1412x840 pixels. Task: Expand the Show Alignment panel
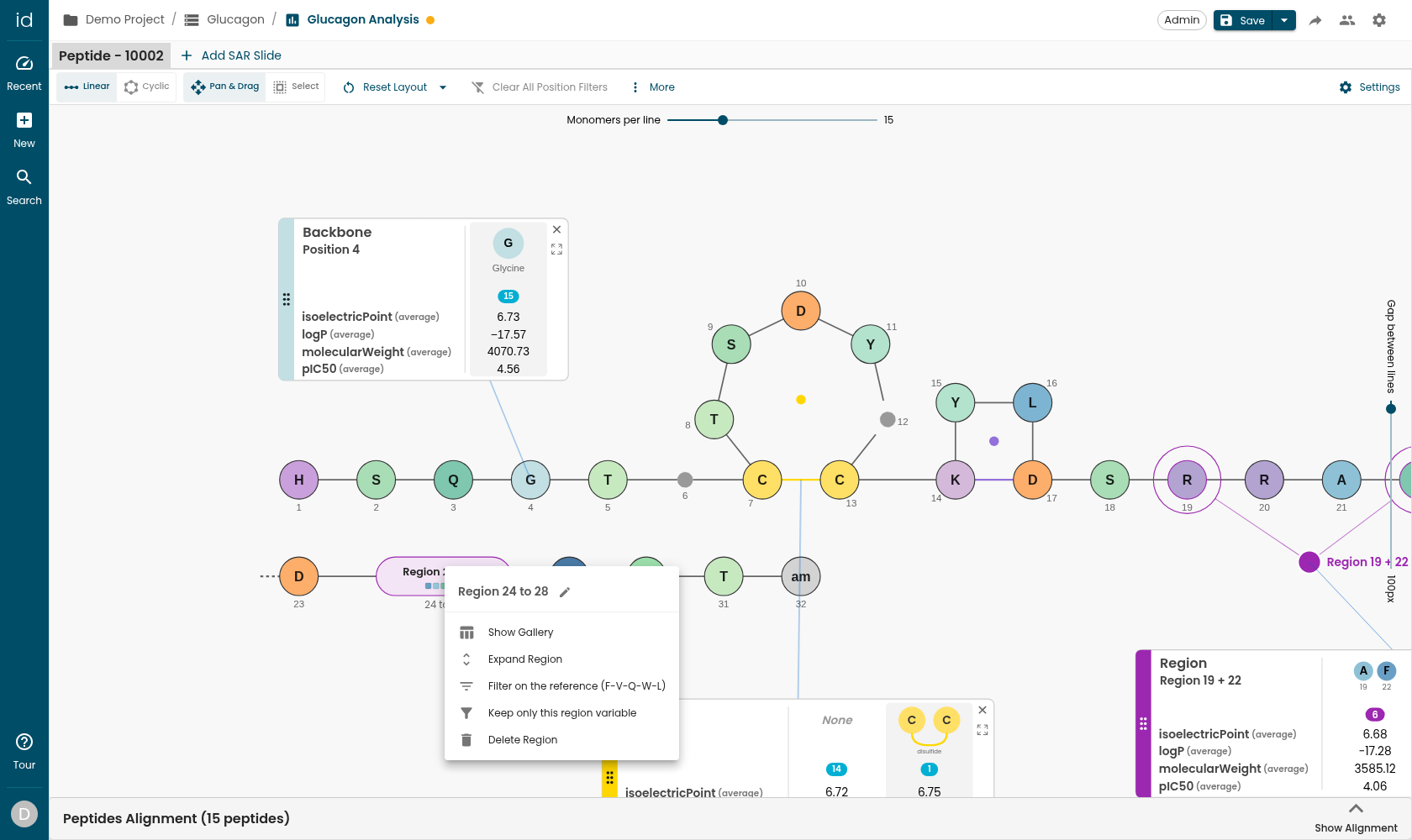point(1356,818)
